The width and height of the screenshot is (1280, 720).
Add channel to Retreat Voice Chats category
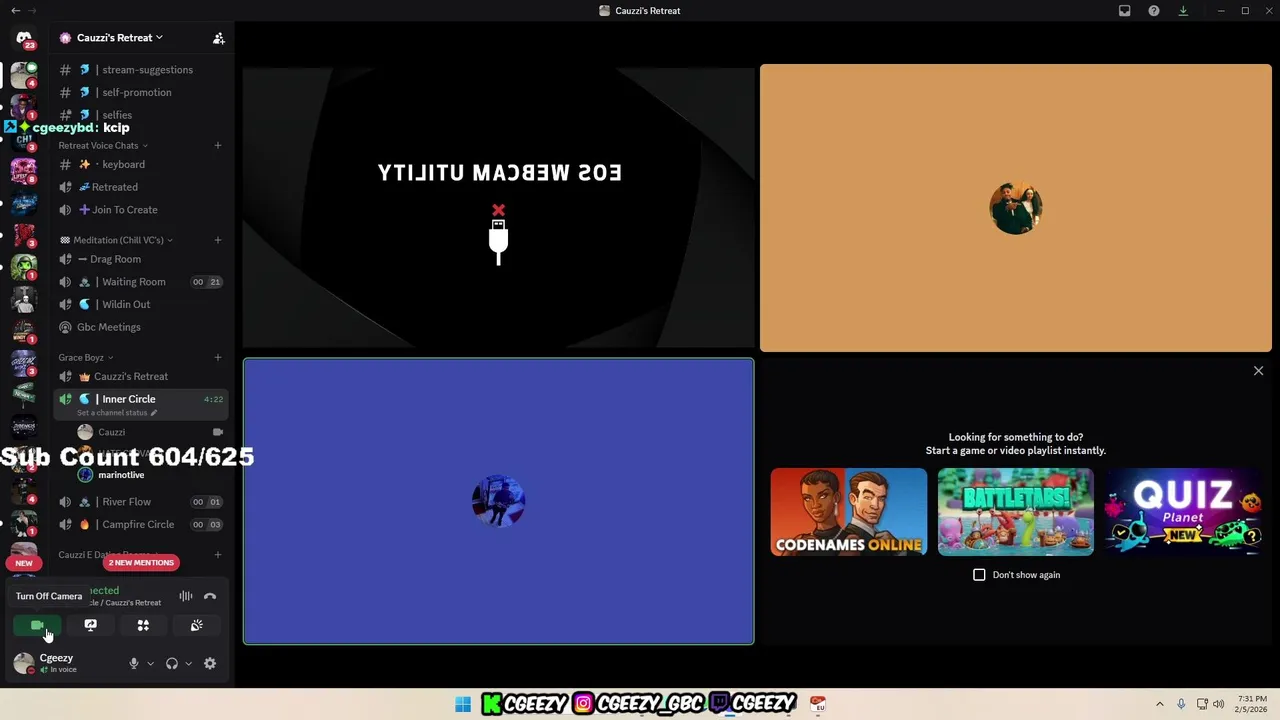point(217,146)
